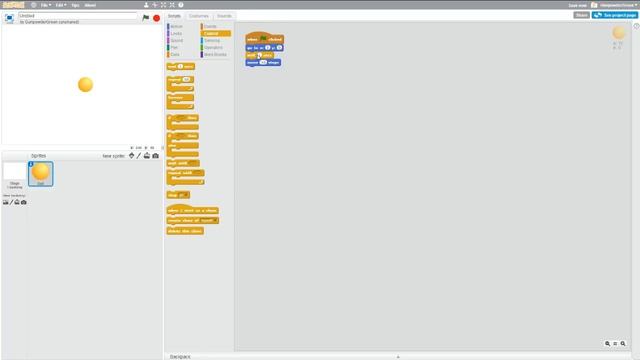
Task: Open My Stuff folder icon top right
Action: coord(594,5)
